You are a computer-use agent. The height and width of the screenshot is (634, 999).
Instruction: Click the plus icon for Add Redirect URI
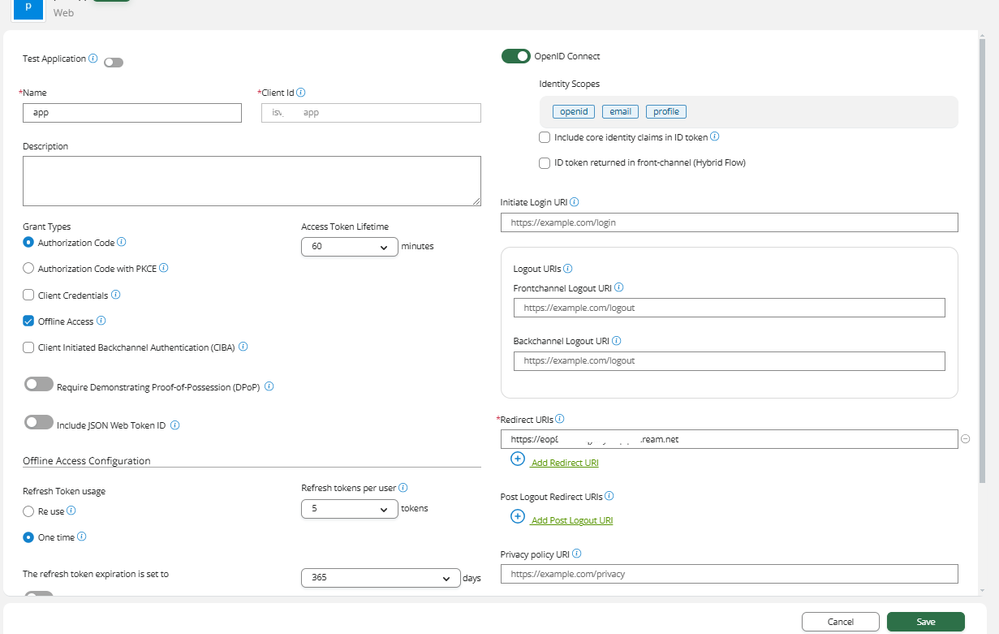pos(517,459)
